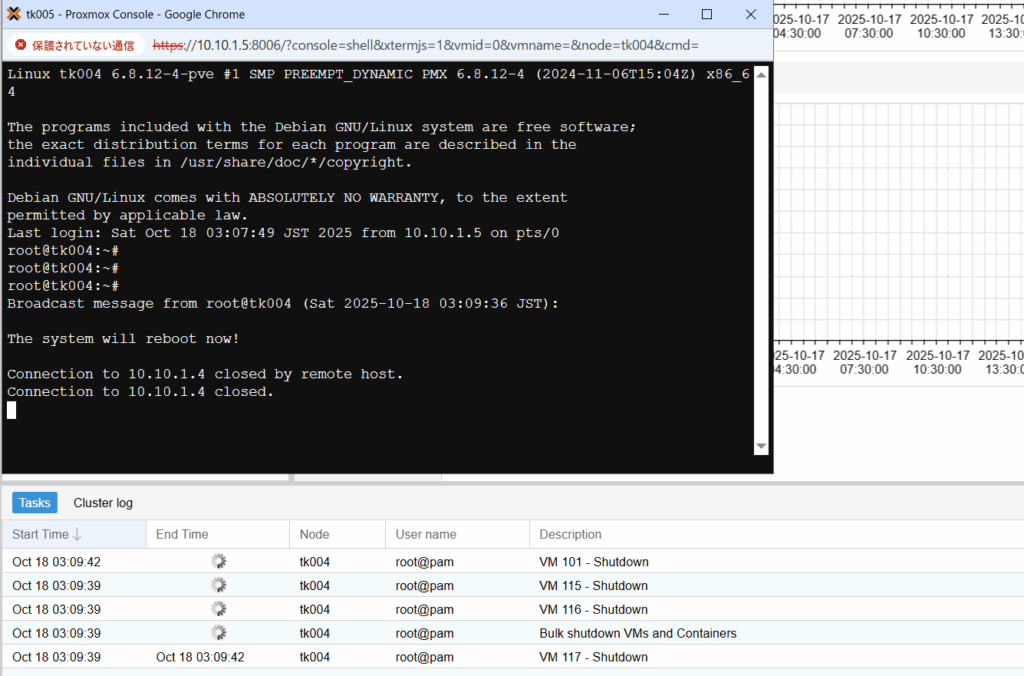Open the Cluster log tab
The image size is (1024, 676).
pos(103,503)
